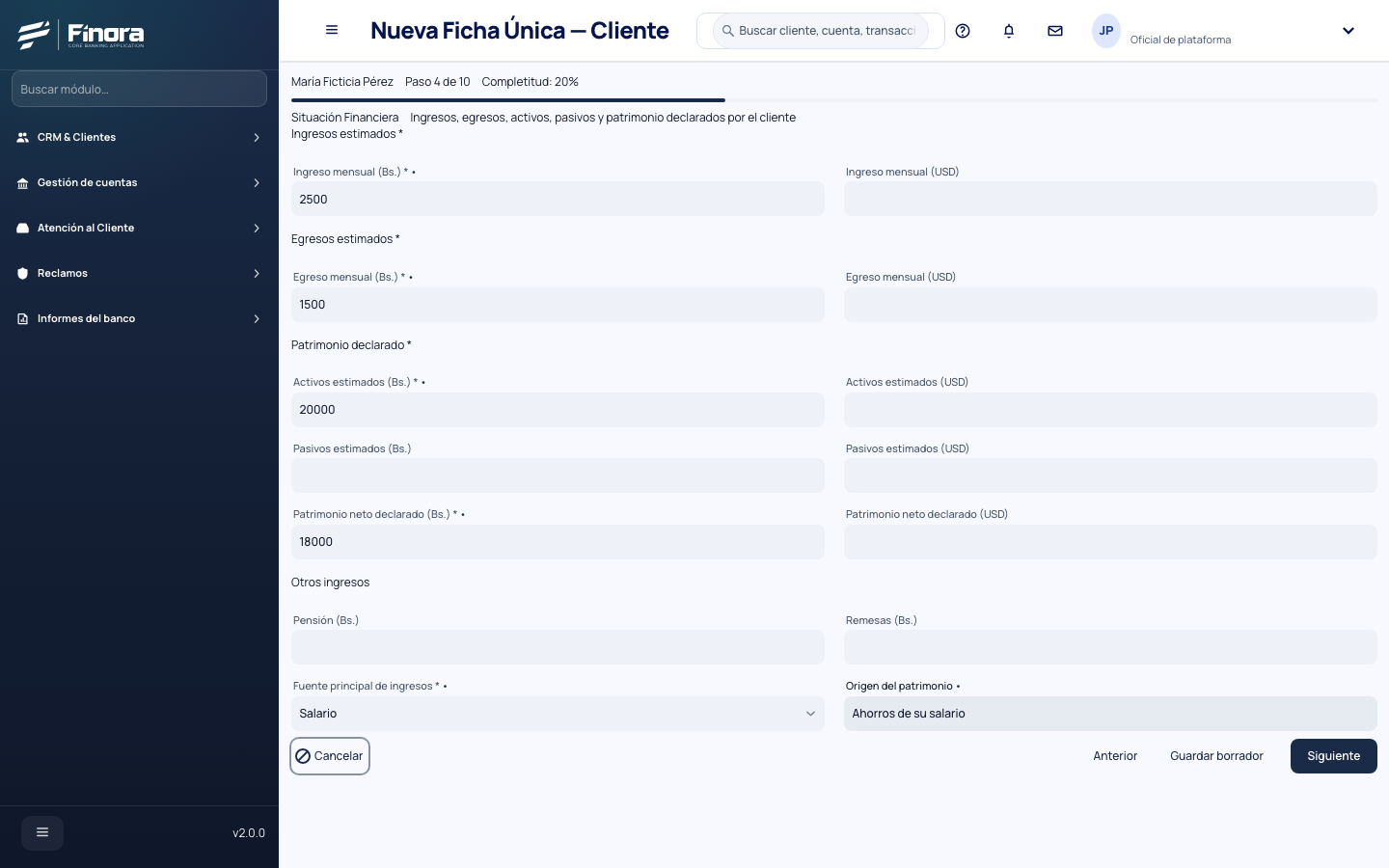Click the CRM & Clientes people icon
1389x868 pixels.
coord(22,137)
